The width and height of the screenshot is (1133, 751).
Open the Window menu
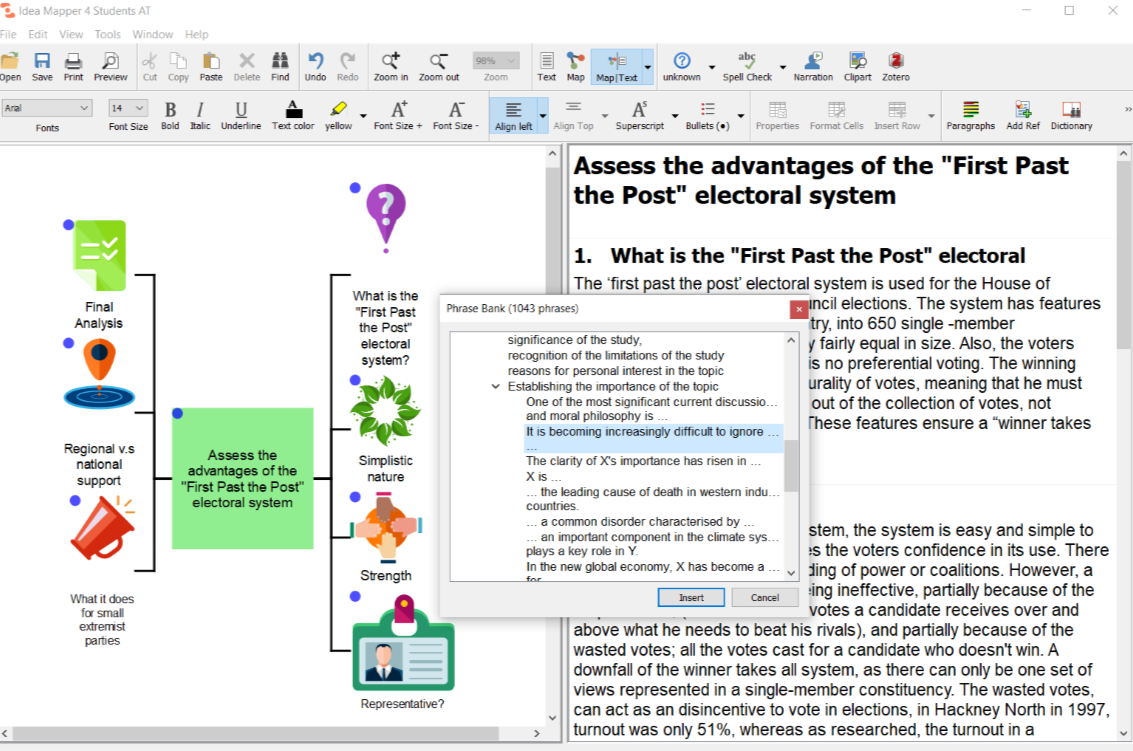tap(152, 34)
